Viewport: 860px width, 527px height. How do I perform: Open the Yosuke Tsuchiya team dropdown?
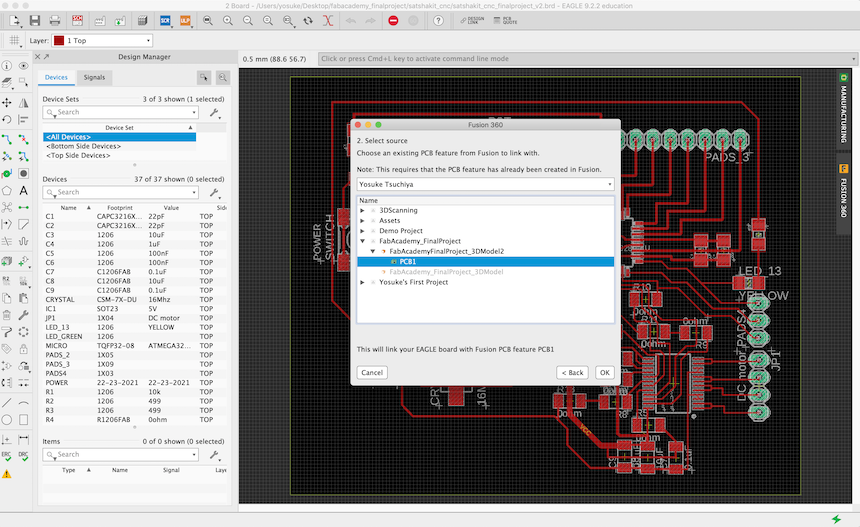pyautogui.click(x=485, y=184)
